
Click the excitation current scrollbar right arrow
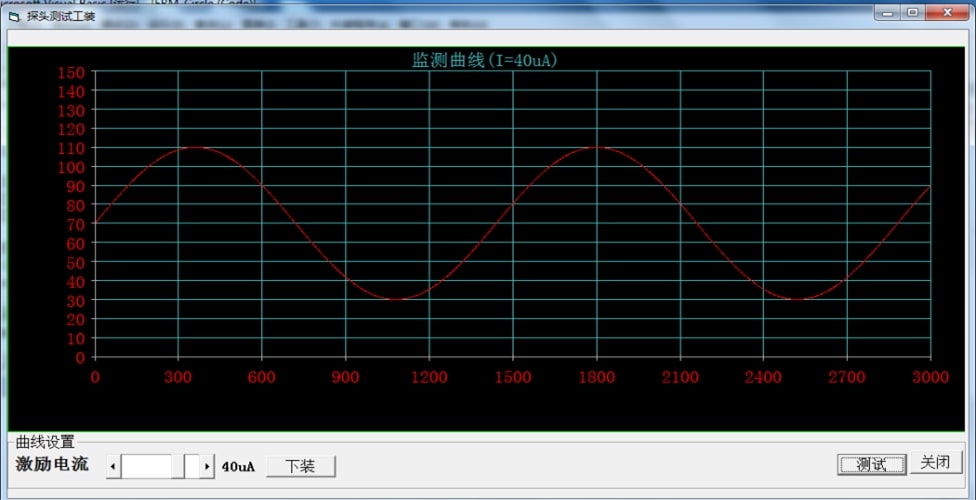(207, 466)
